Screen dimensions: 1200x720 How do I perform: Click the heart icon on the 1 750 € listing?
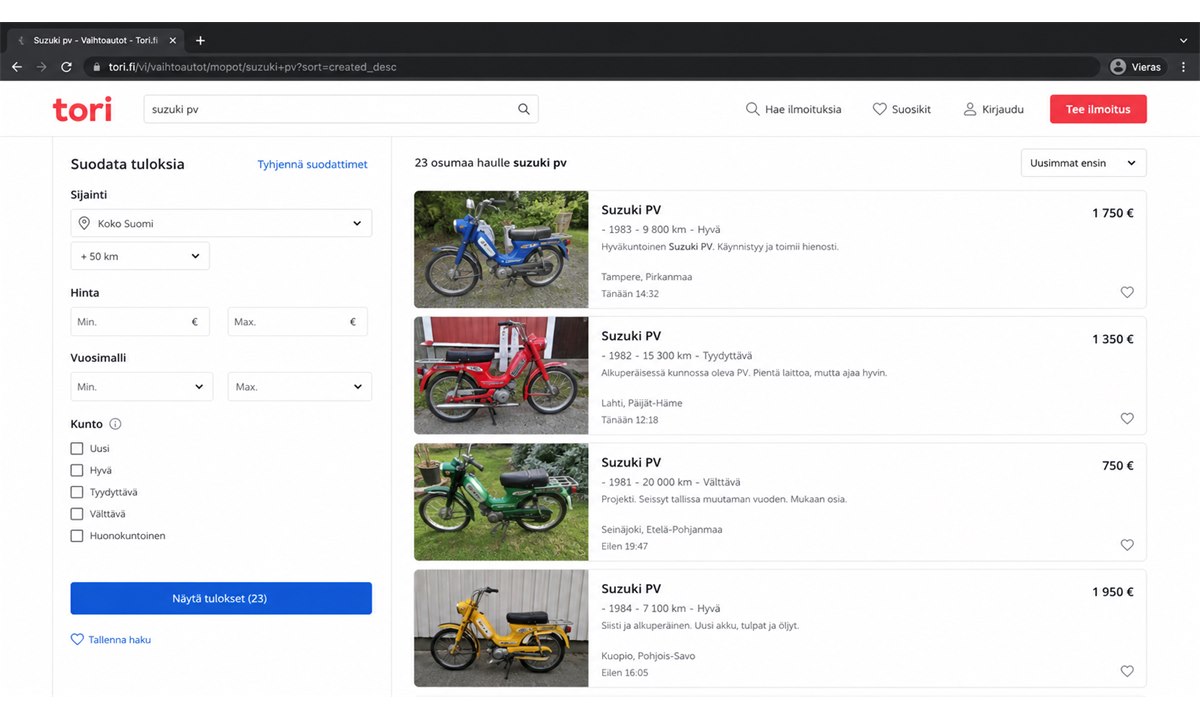coord(1127,293)
